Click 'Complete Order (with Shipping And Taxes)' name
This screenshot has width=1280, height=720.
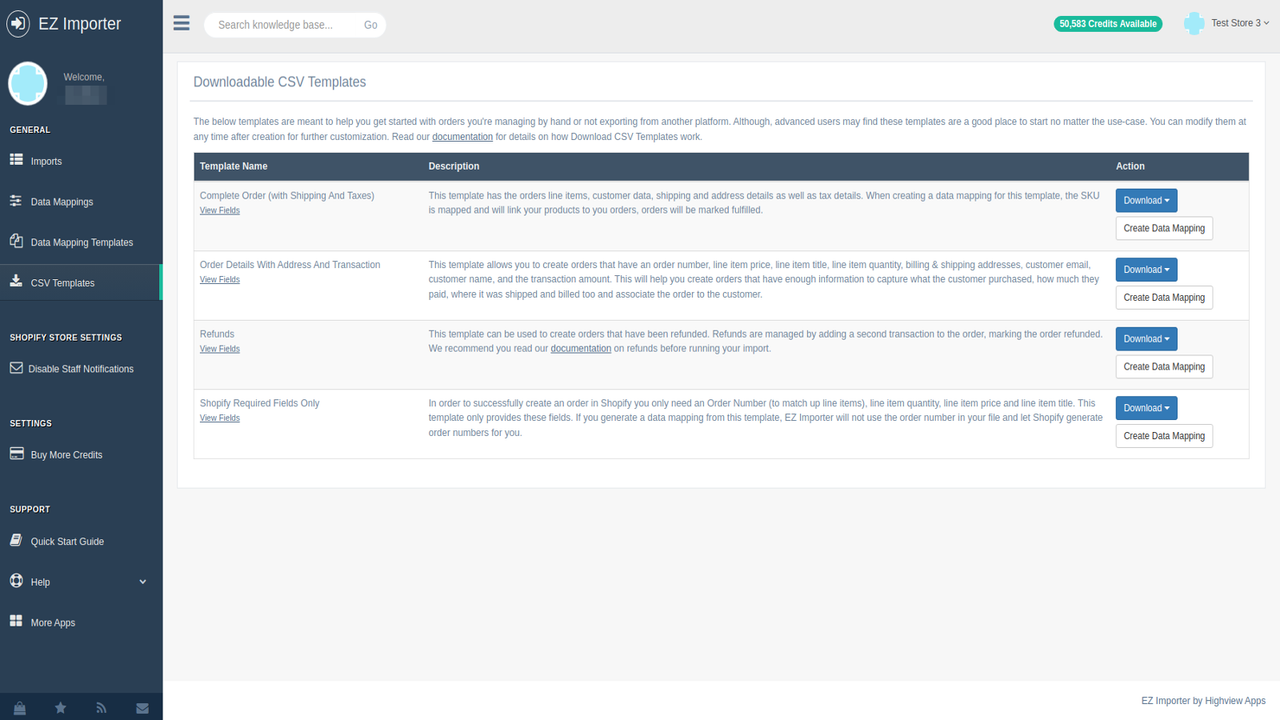pyautogui.click(x=287, y=196)
